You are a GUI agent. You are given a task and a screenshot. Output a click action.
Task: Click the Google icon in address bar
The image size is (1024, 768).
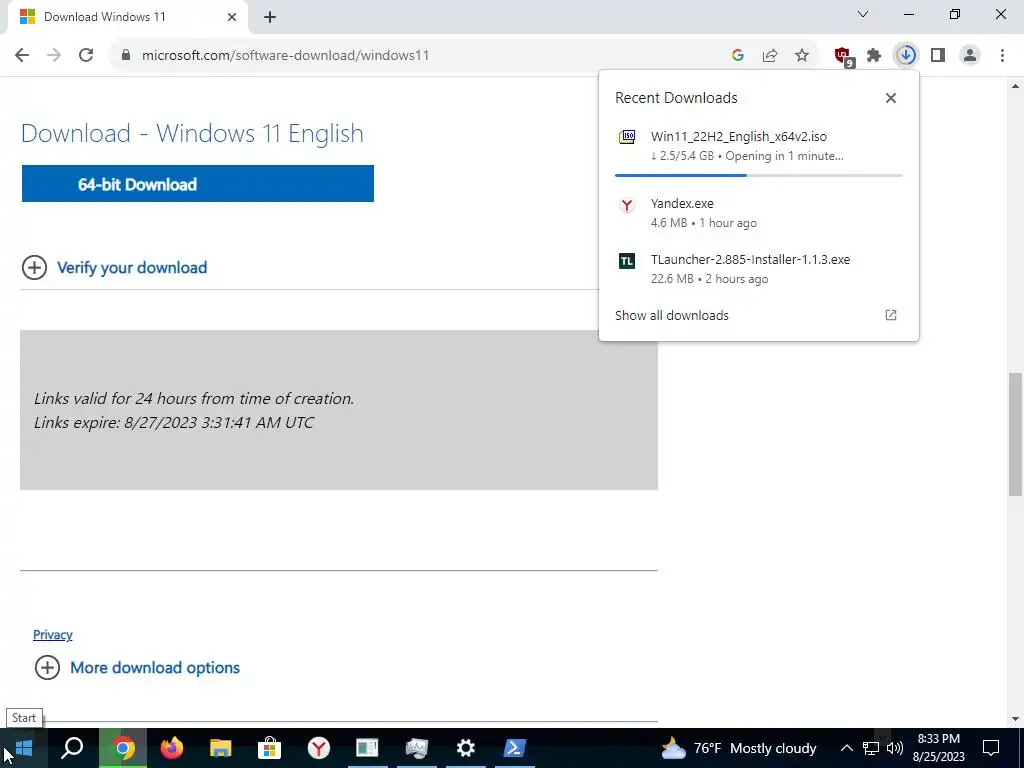pos(738,56)
